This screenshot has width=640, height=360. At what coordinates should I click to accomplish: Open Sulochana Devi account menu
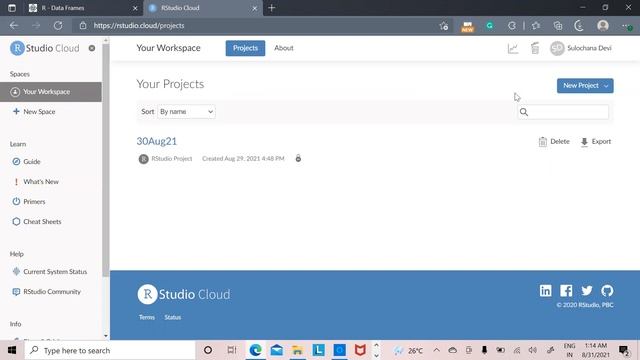coord(581,48)
